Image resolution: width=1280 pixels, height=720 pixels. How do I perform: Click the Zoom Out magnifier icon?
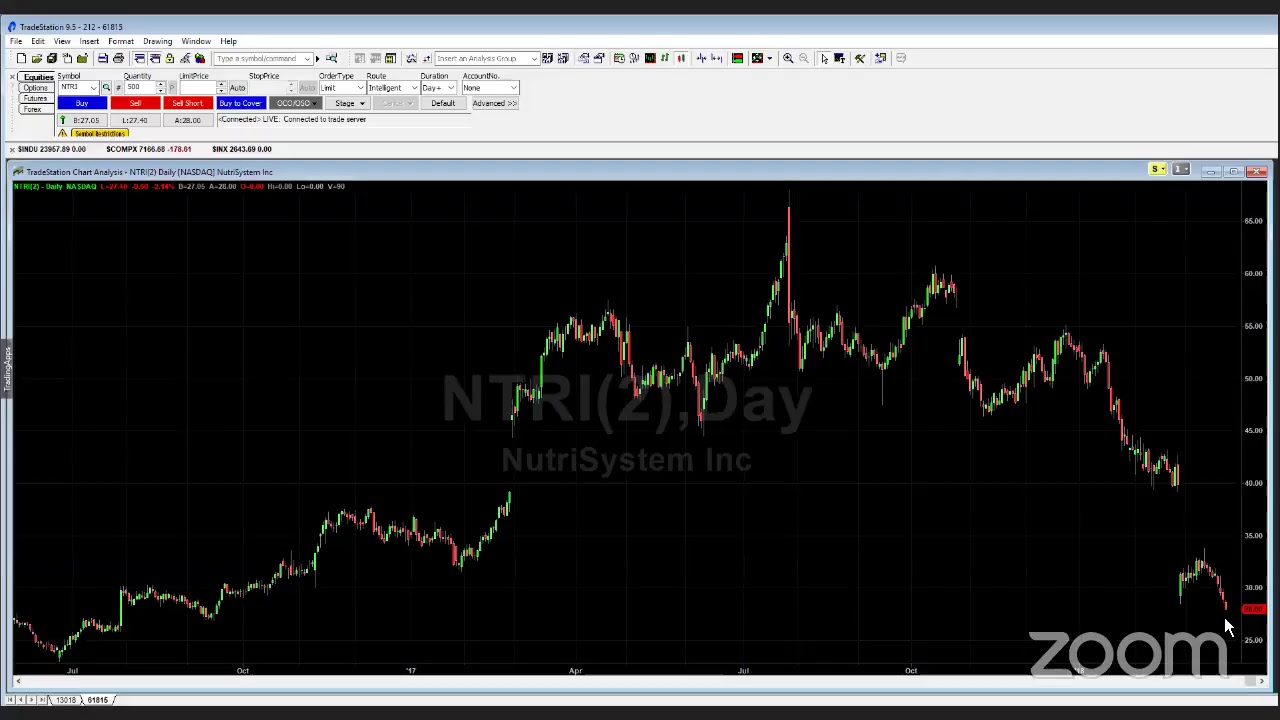click(x=804, y=58)
